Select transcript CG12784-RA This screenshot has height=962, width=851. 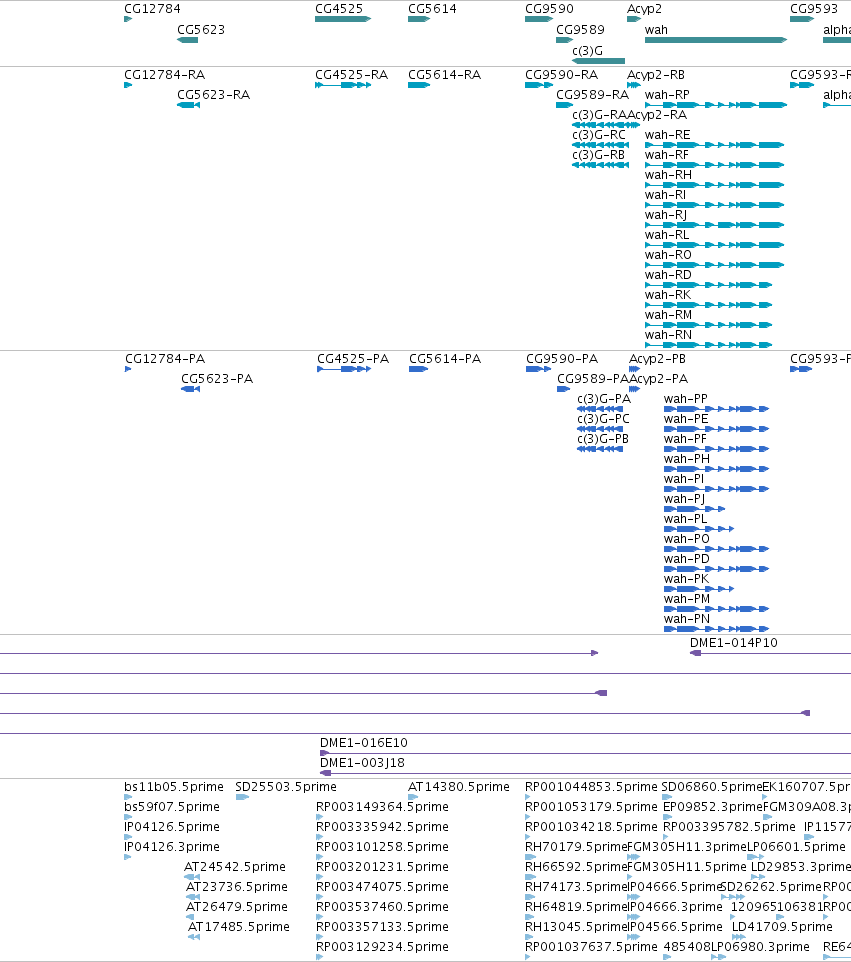pyautogui.click(x=164, y=75)
